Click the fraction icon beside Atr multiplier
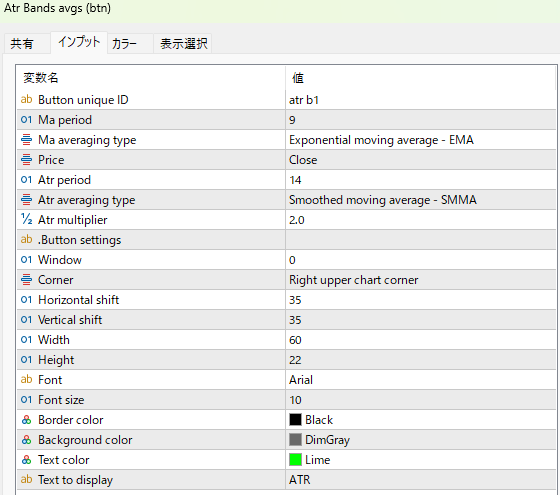Screen dimensions: 560x495 pyautogui.click(x=26, y=219)
